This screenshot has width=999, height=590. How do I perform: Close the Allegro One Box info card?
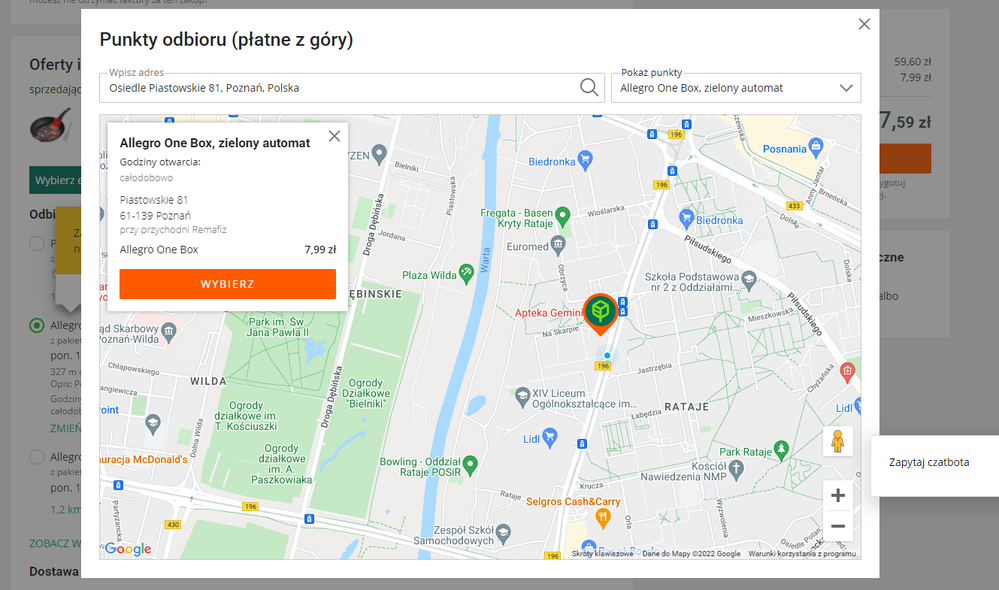coord(334,136)
